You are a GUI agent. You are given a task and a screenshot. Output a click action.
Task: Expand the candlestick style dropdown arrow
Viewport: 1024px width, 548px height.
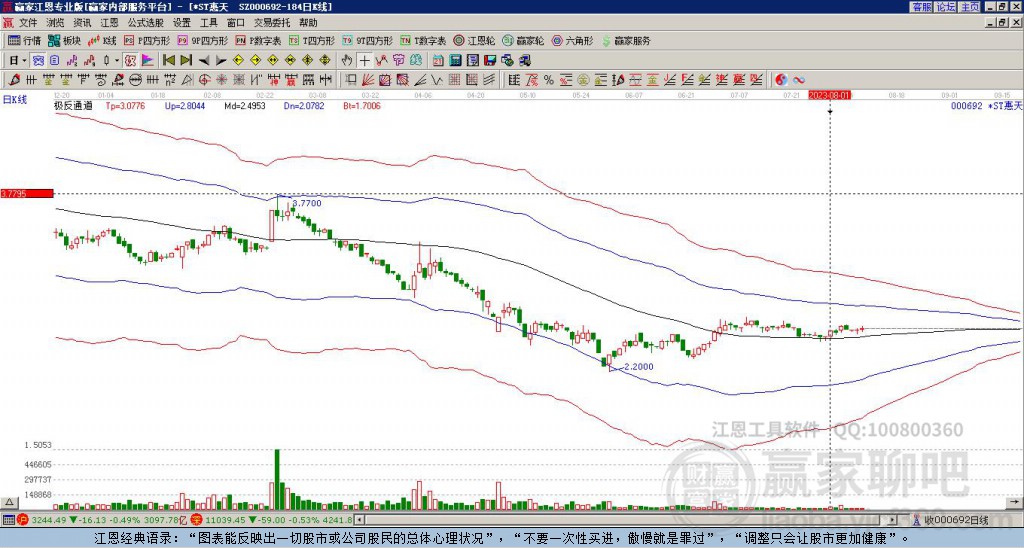[x=117, y=61]
